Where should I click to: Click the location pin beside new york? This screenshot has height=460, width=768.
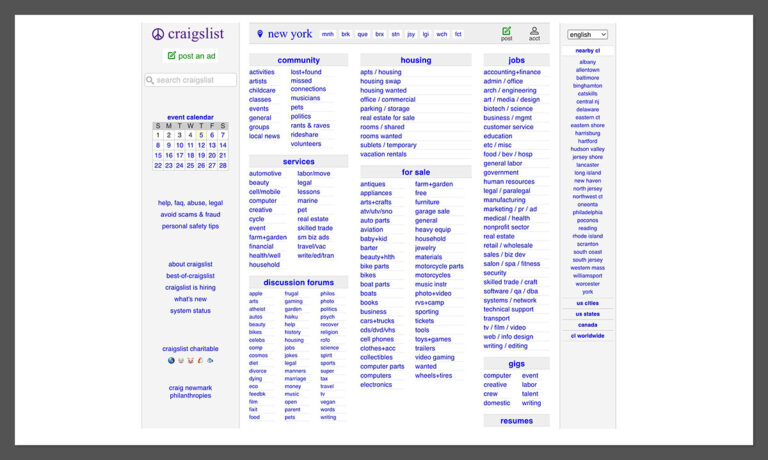[260, 34]
